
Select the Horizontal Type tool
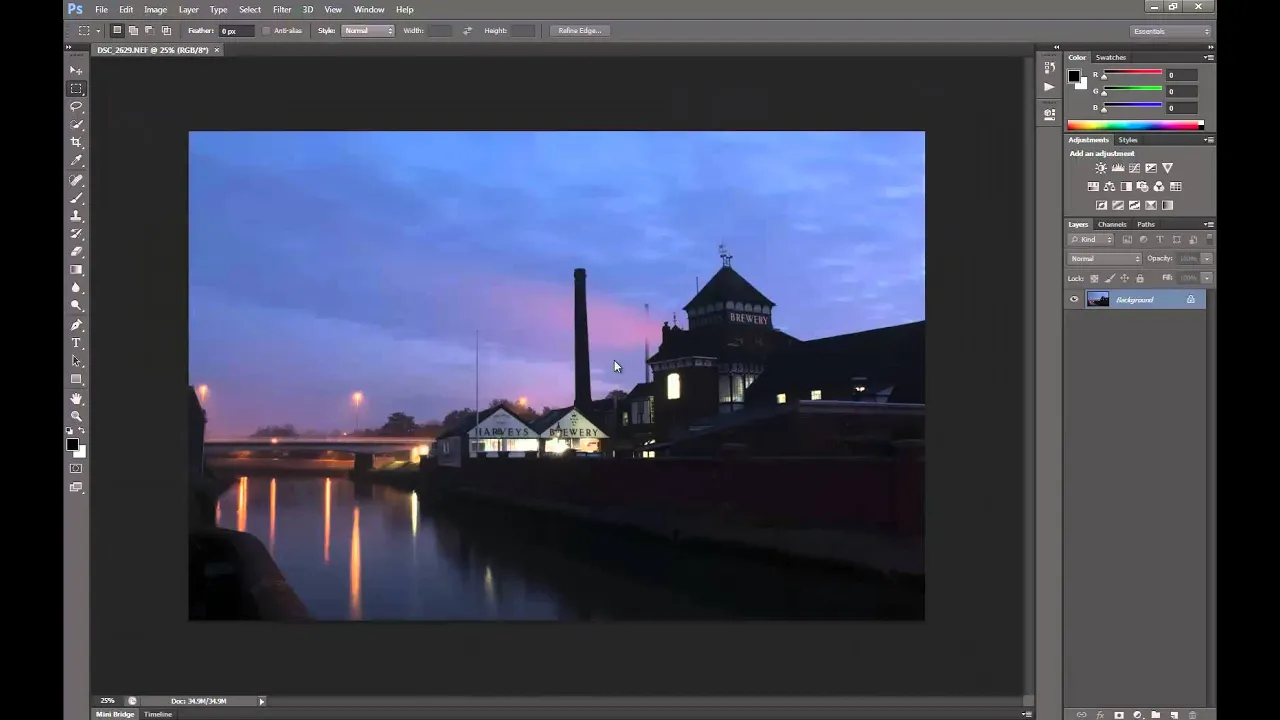click(x=76, y=343)
